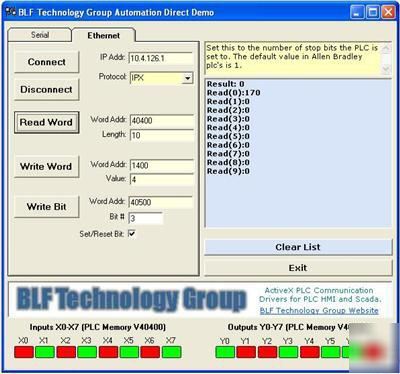Click the Y0 output indicator
Viewport: 400px width, 374px height.
[x=225, y=352]
